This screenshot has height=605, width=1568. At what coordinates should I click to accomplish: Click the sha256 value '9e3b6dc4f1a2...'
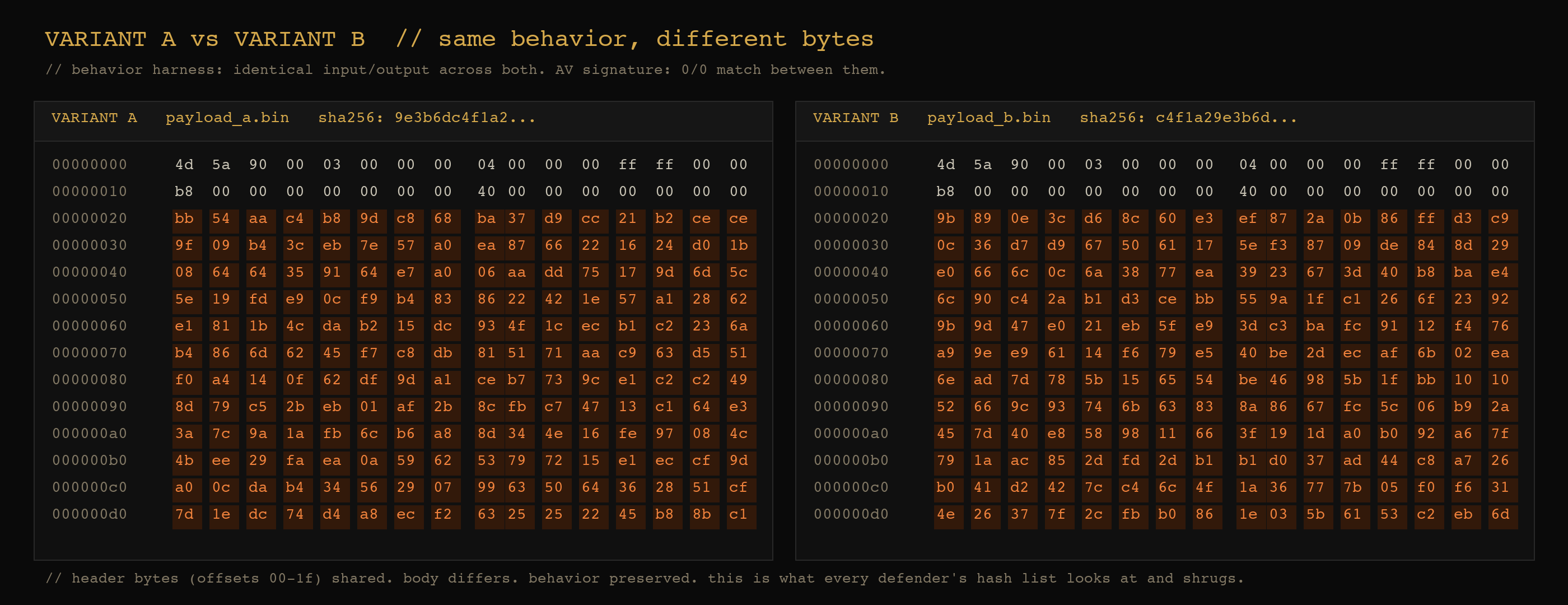tap(465, 118)
